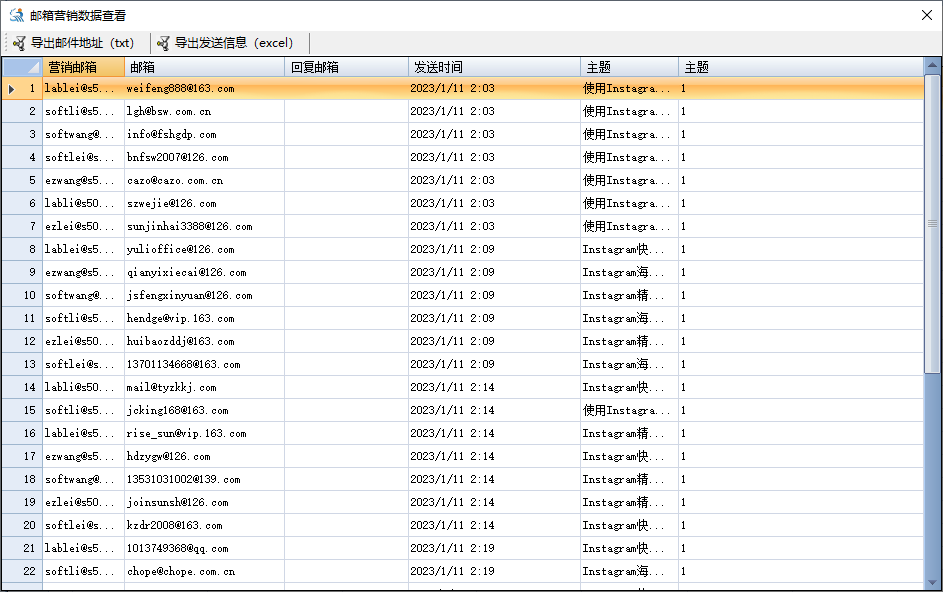Select the first 主题 column header

625,66
